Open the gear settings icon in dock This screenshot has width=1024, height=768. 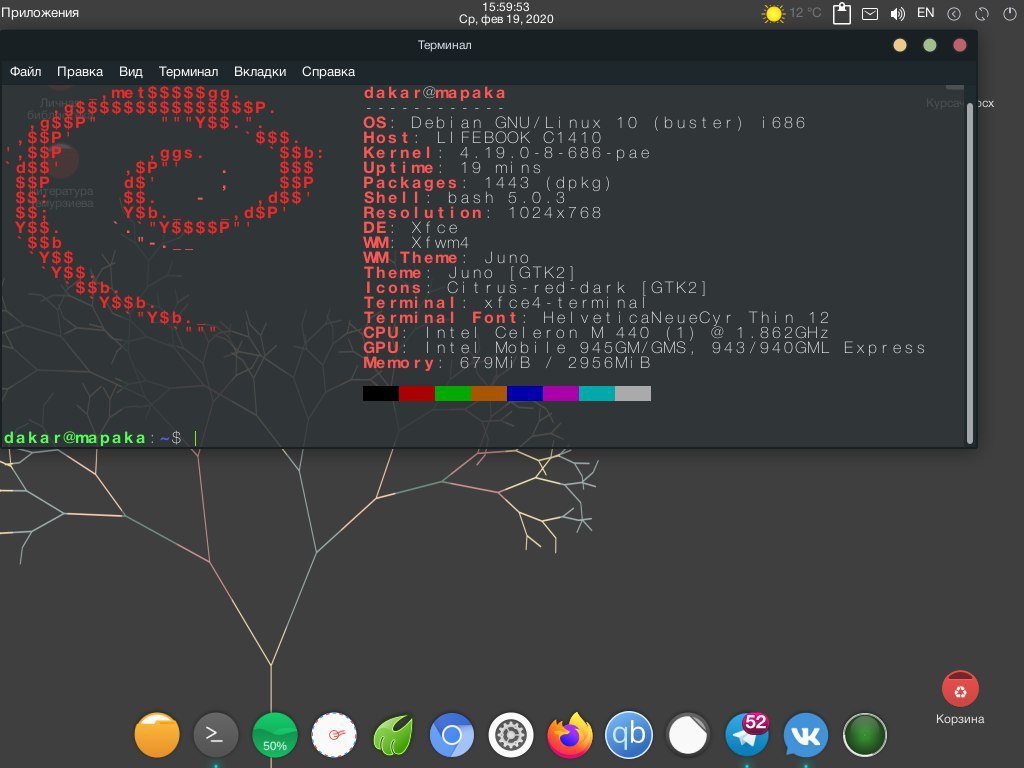coord(511,735)
